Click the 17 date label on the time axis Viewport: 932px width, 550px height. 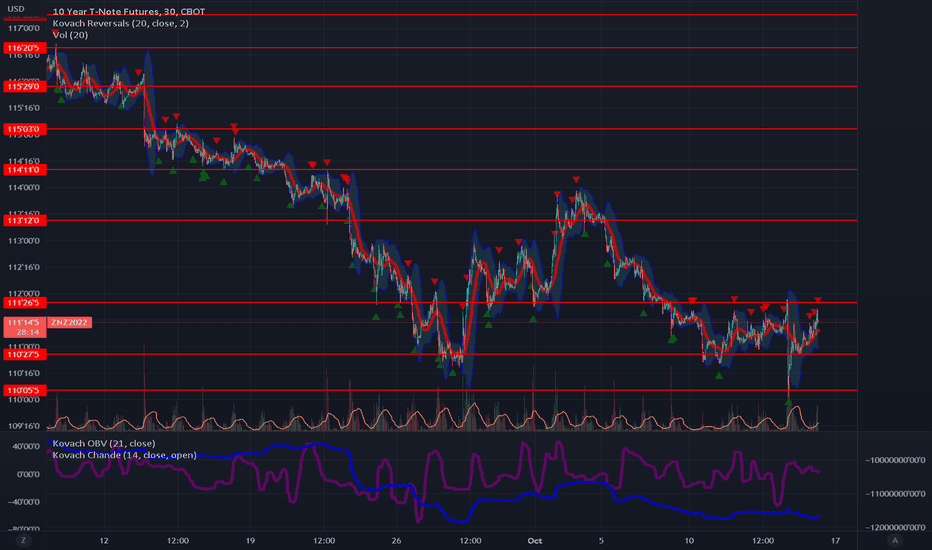836,540
